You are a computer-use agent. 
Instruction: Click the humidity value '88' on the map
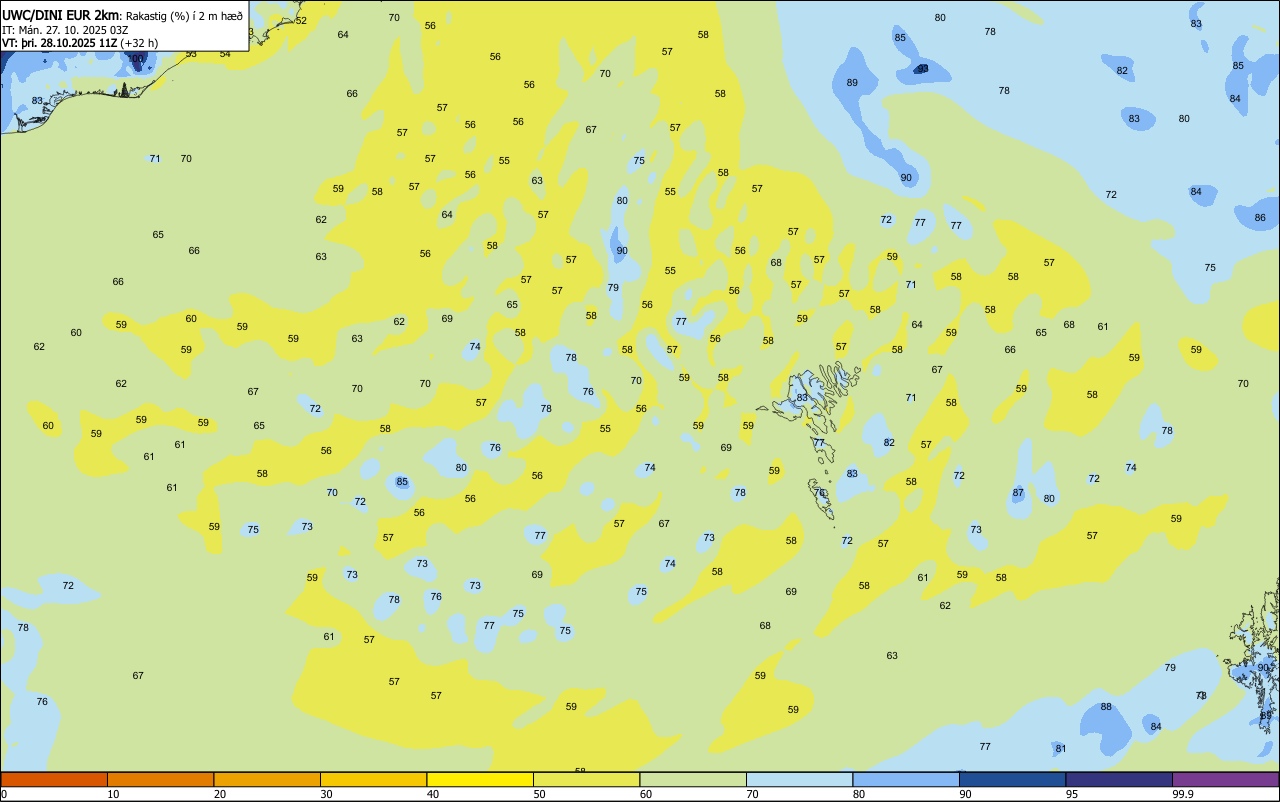1106,707
